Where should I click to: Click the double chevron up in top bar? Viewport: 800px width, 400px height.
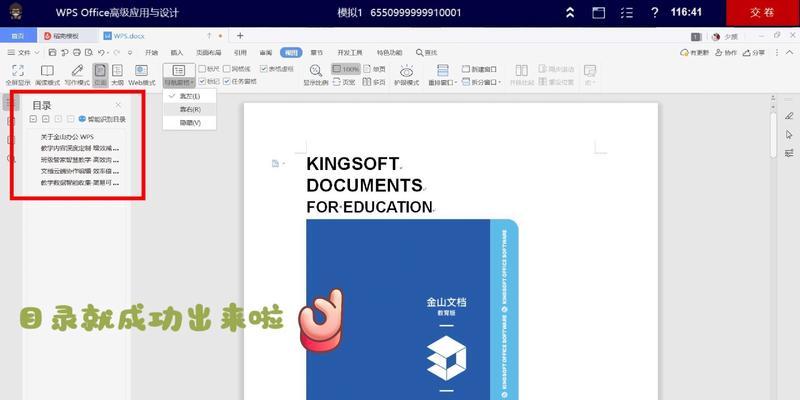tap(570, 13)
